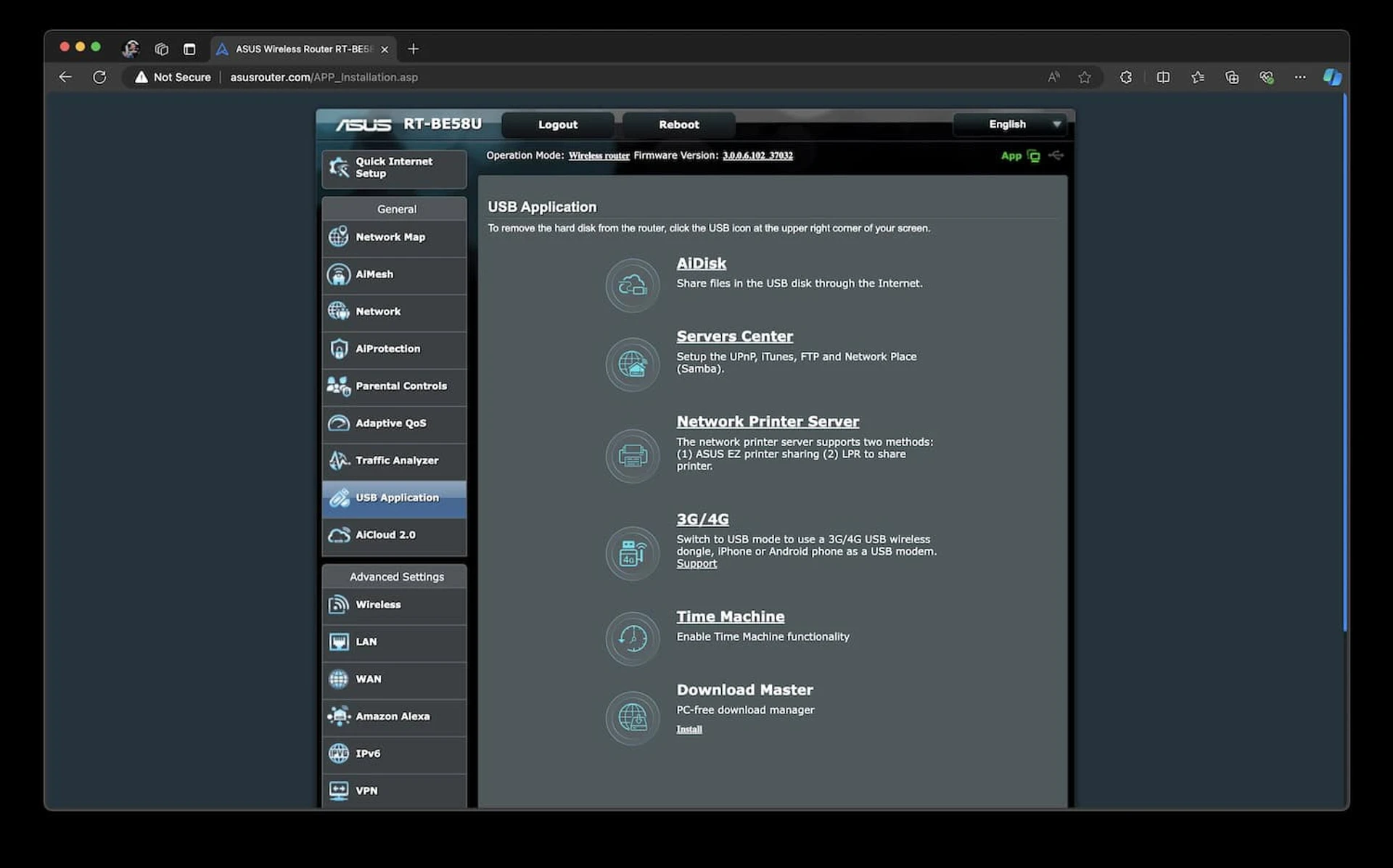
Task: Close the ASUS Wireless Router tab
Action: (x=385, y=49)
